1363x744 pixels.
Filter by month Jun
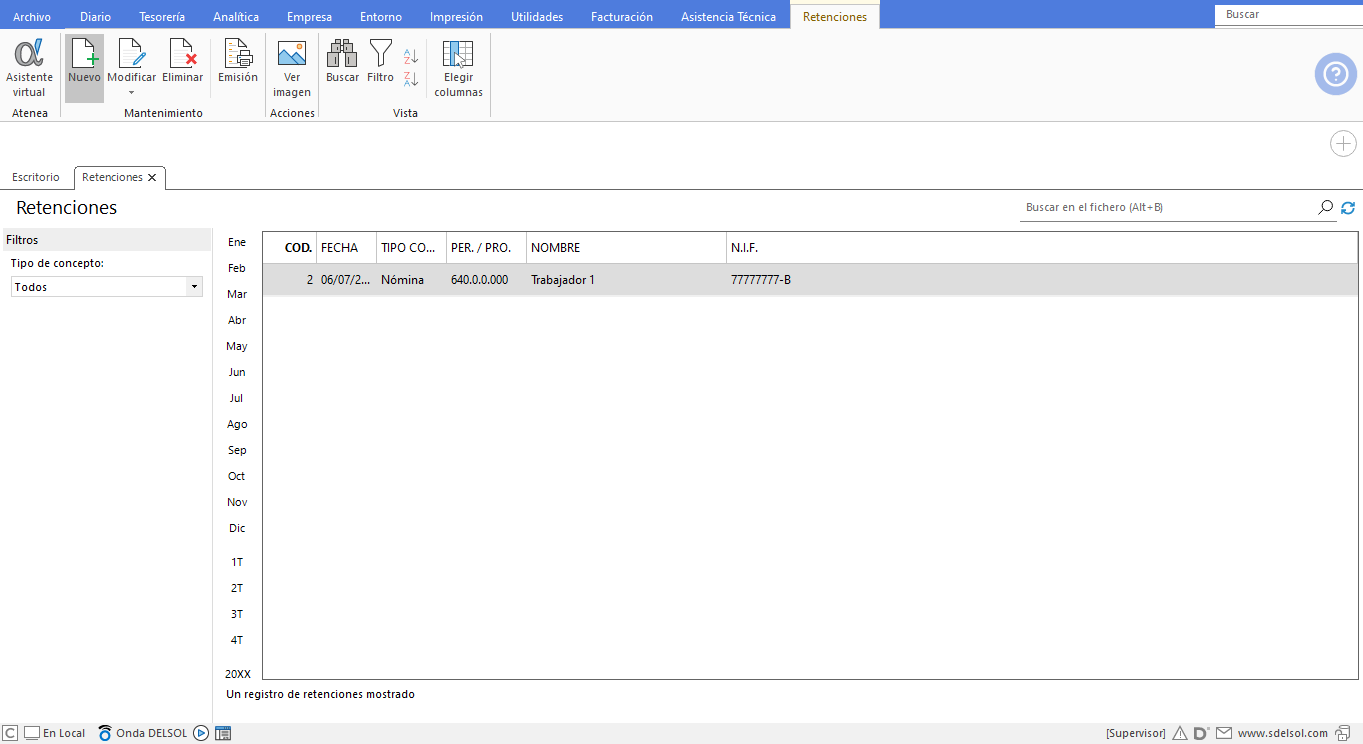(237, 372)
